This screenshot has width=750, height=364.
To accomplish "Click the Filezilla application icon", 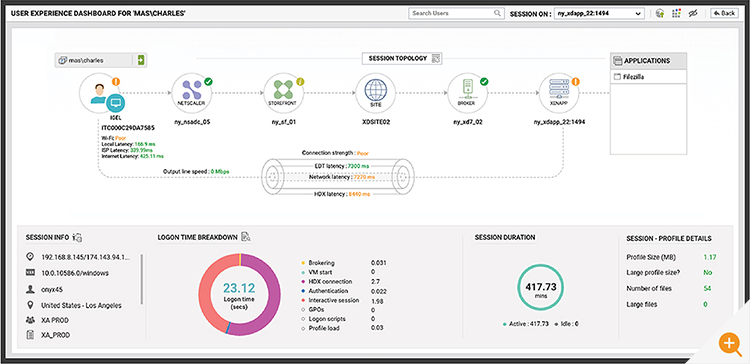I will point(617,77).
